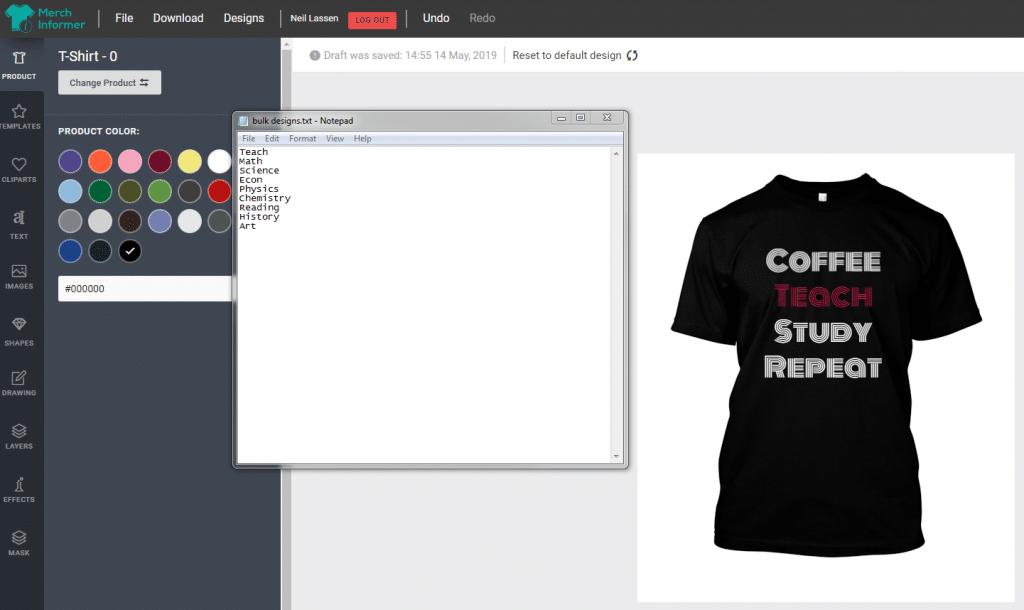Pick the orange product color
Image resolution: width=1024 pixels, height=610 pixels.
click(x=100, y=161)
